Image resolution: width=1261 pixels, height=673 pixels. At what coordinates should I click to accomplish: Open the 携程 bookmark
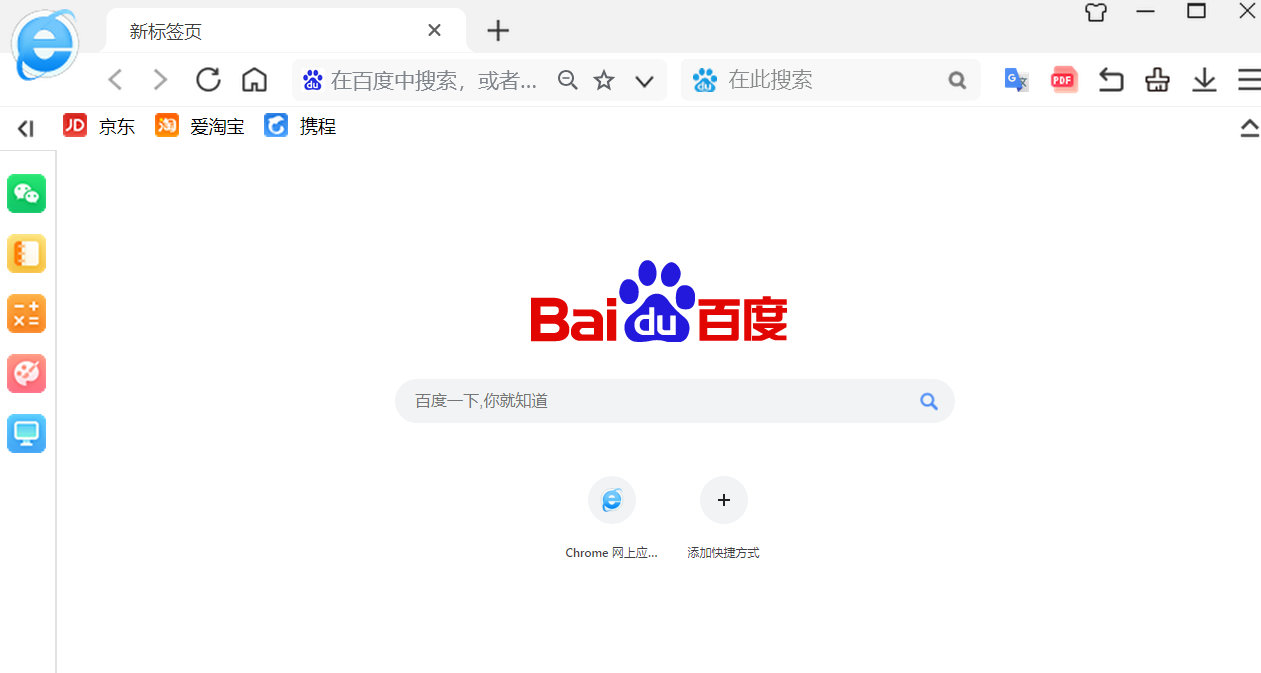click(x=300, y=126)
